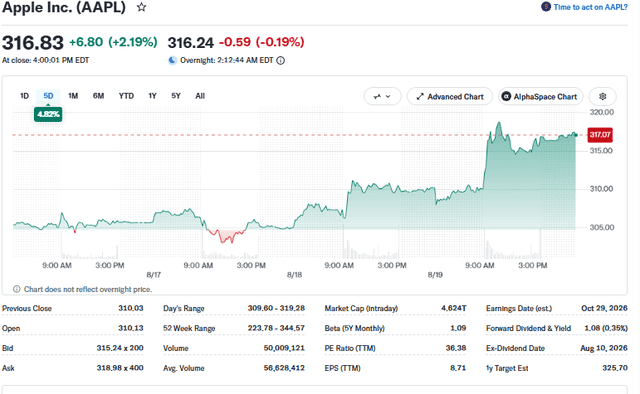Click the overnight price info icon
Image resolution: width=640 pixels, height=394 pixels.
coord(280,60)
